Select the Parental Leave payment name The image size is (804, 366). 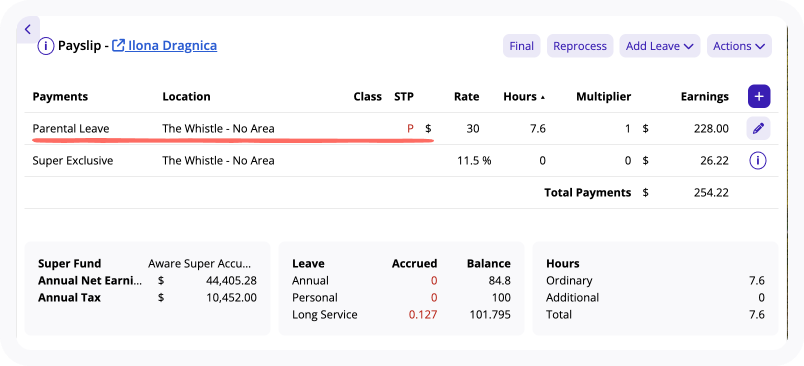click(x=71, y=129)
